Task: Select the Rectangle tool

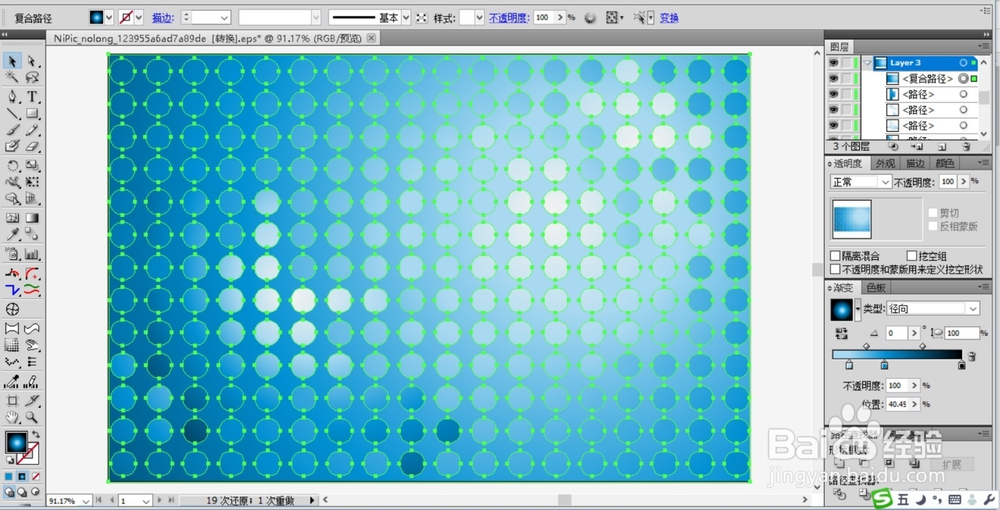Action: [32, 114]
